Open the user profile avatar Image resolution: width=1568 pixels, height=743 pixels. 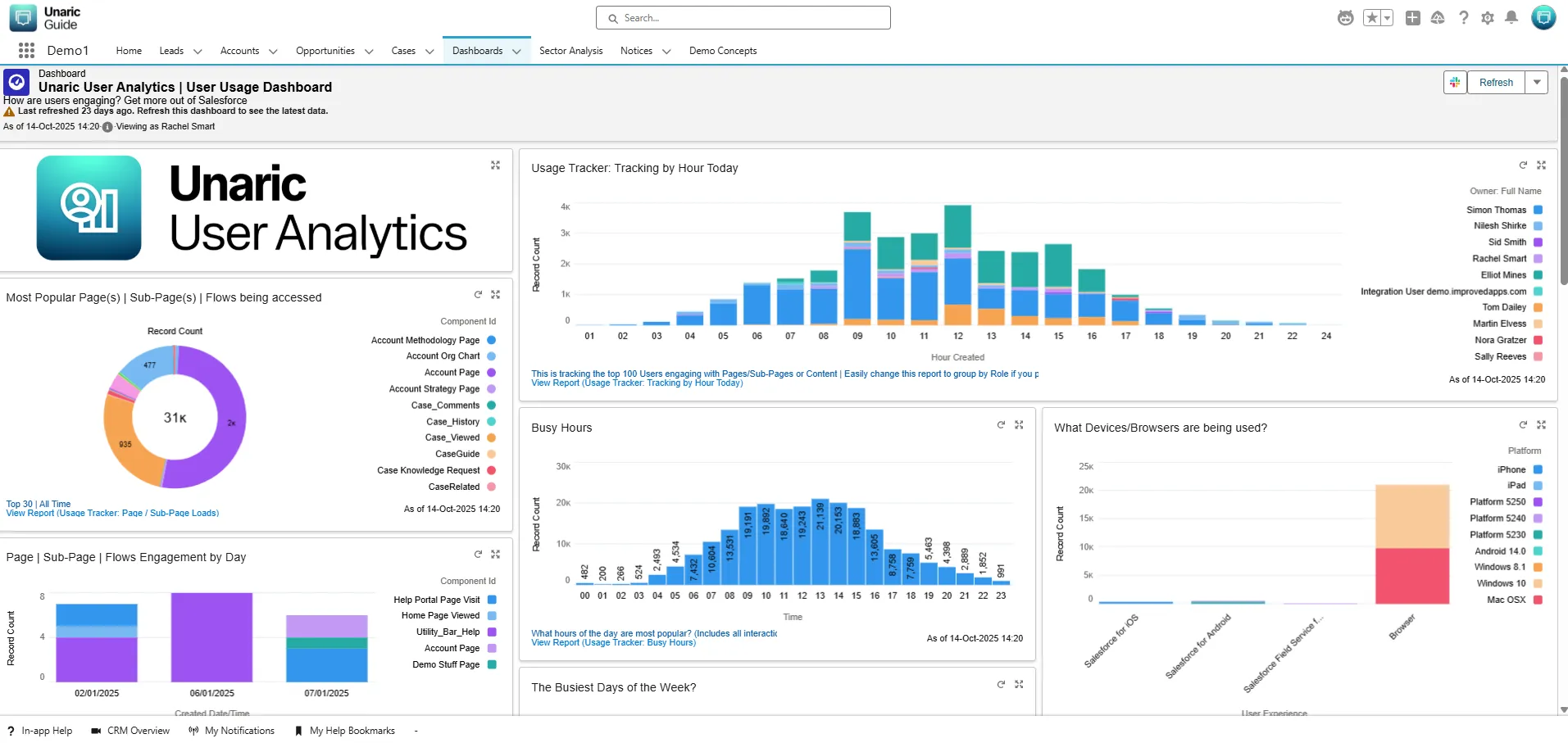click(1543, 17)
